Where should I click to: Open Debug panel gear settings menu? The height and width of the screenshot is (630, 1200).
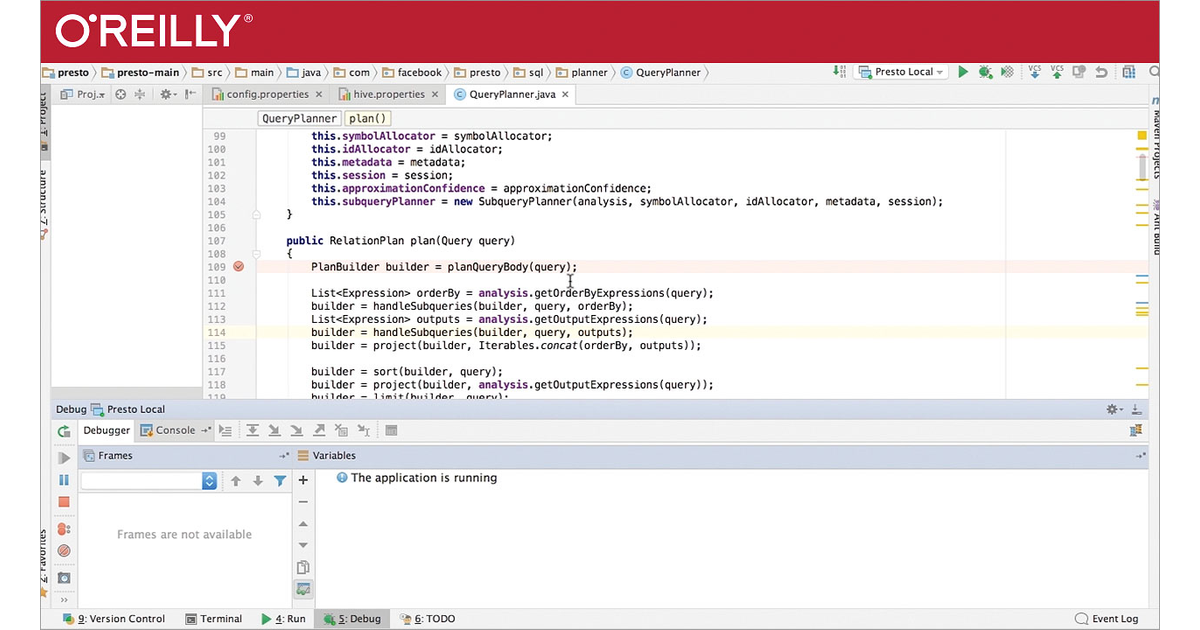1115,409
